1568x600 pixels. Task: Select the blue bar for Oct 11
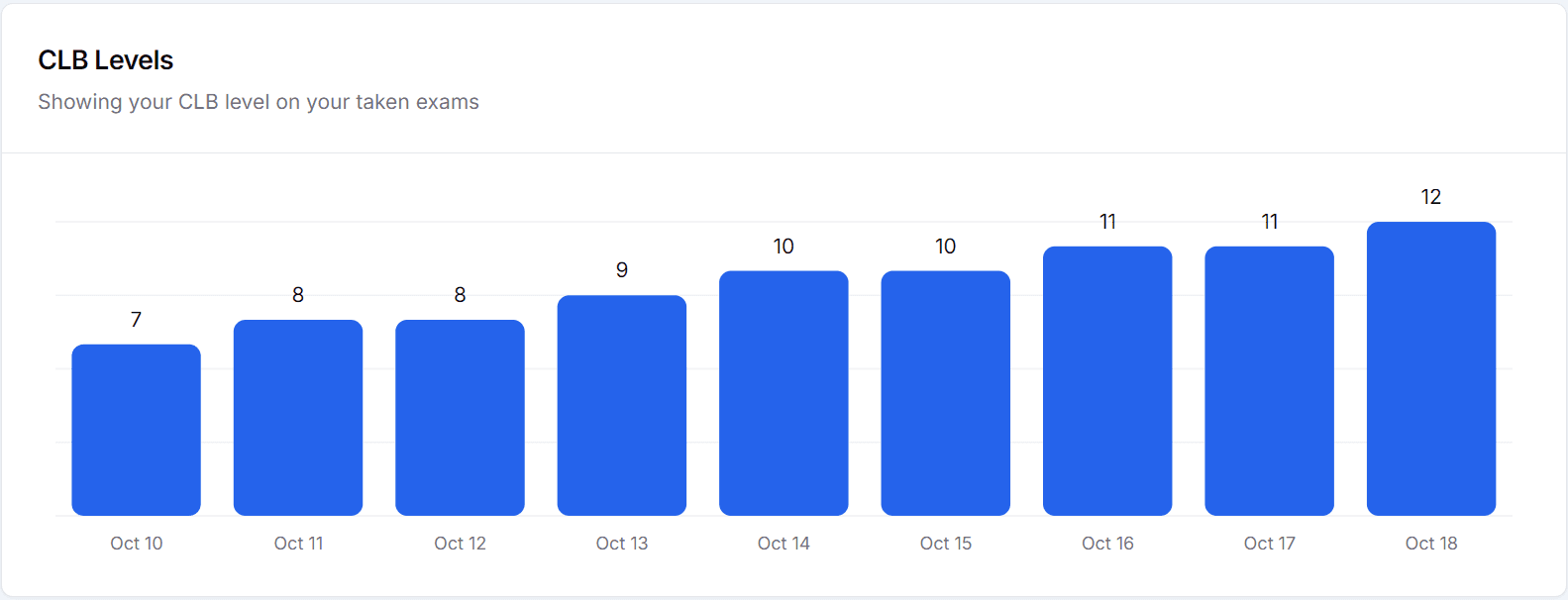tap(298, 417)
